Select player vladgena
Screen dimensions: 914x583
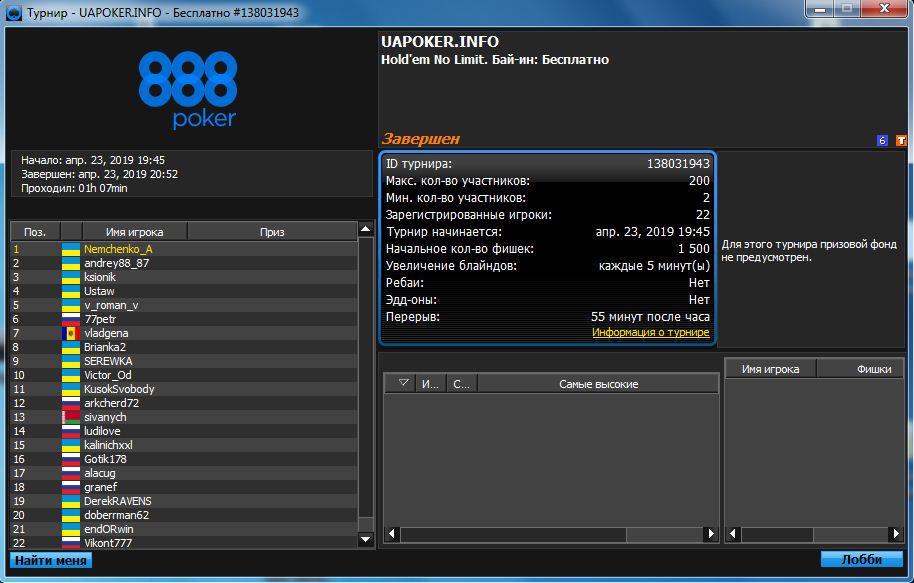184,333
